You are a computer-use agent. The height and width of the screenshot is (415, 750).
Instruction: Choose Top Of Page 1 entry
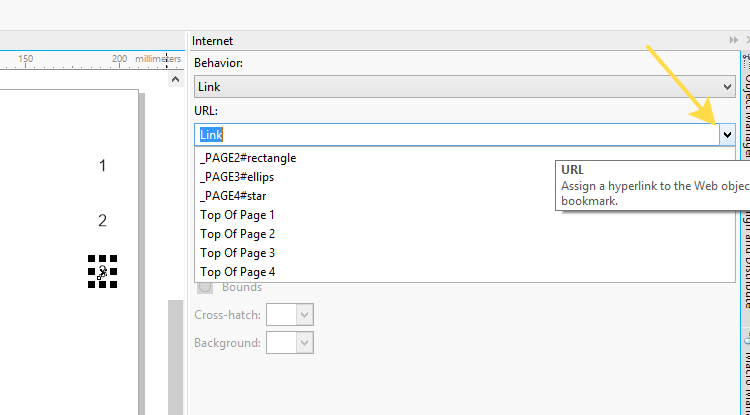(237, 215)
